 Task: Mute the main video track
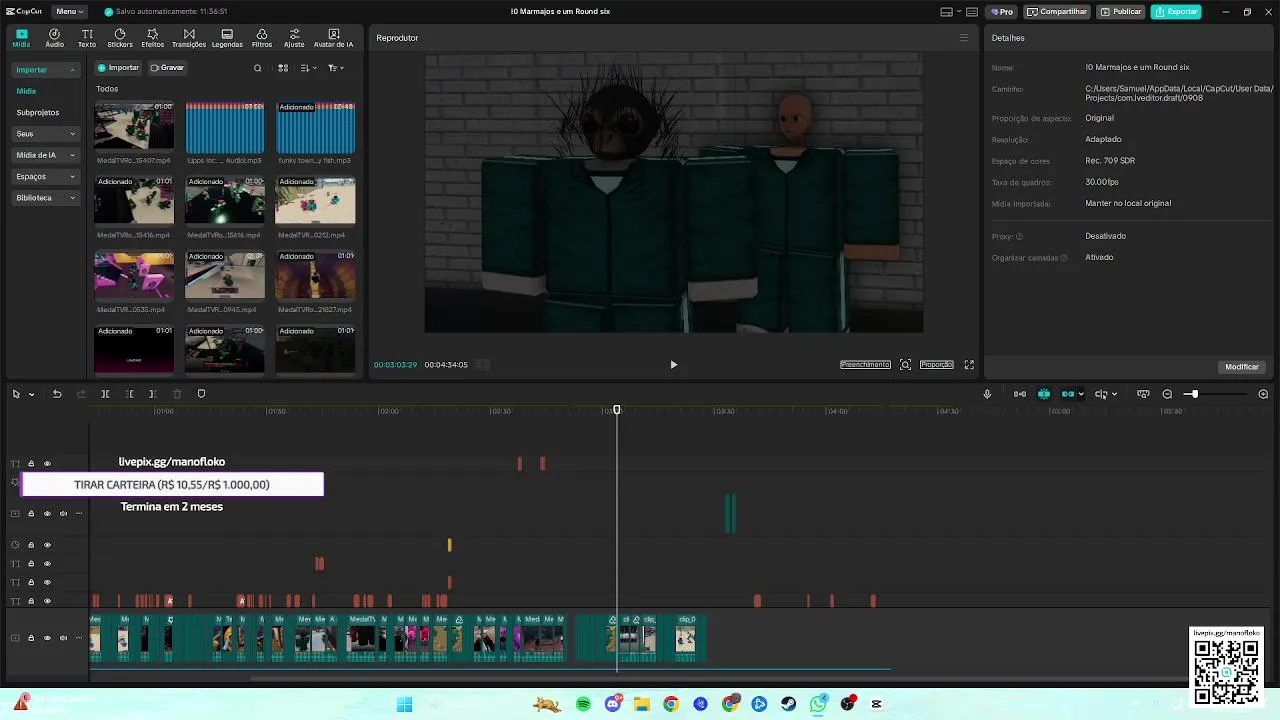[63, 638]
